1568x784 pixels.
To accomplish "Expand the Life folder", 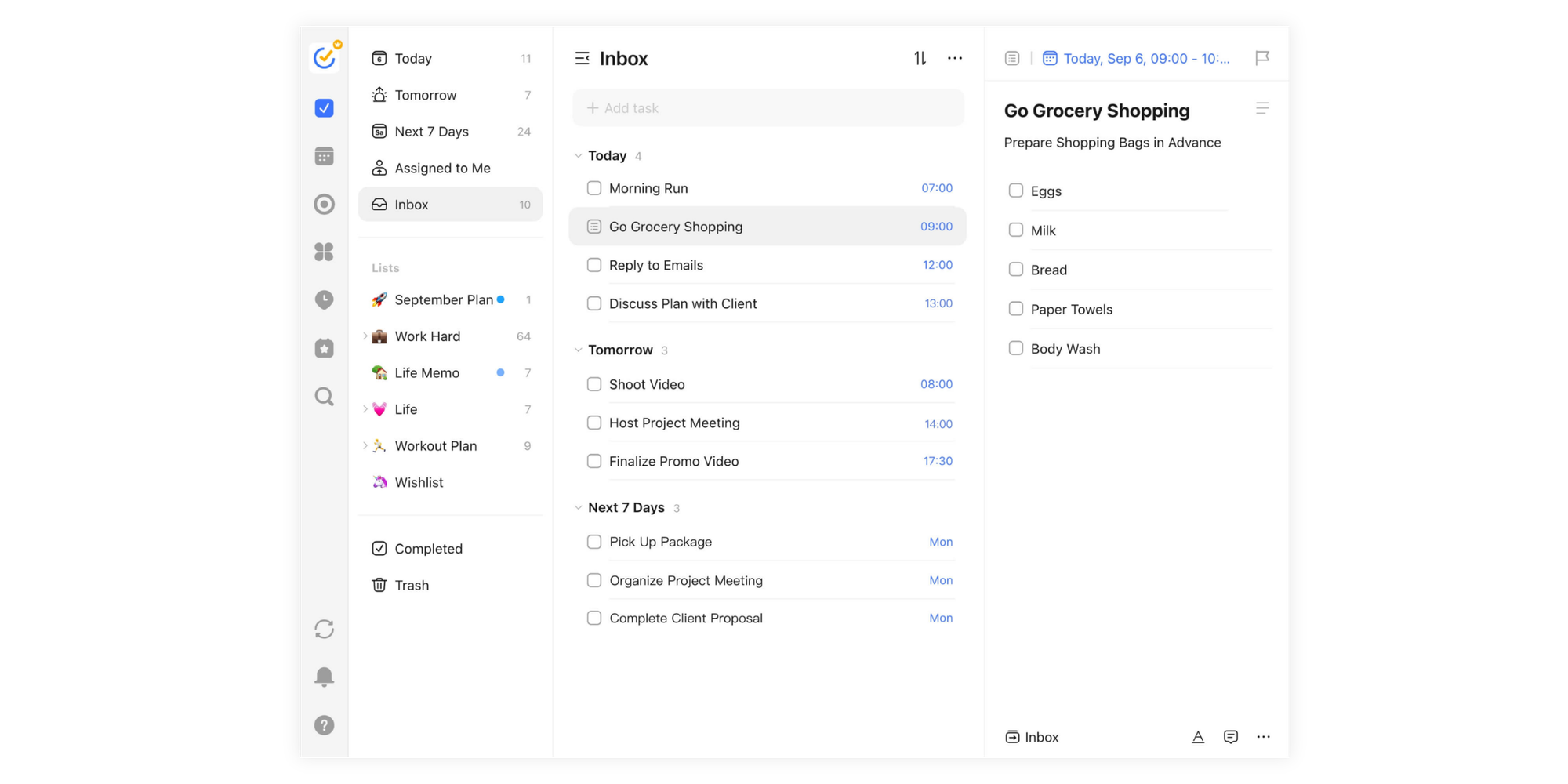I will (365, 409).
